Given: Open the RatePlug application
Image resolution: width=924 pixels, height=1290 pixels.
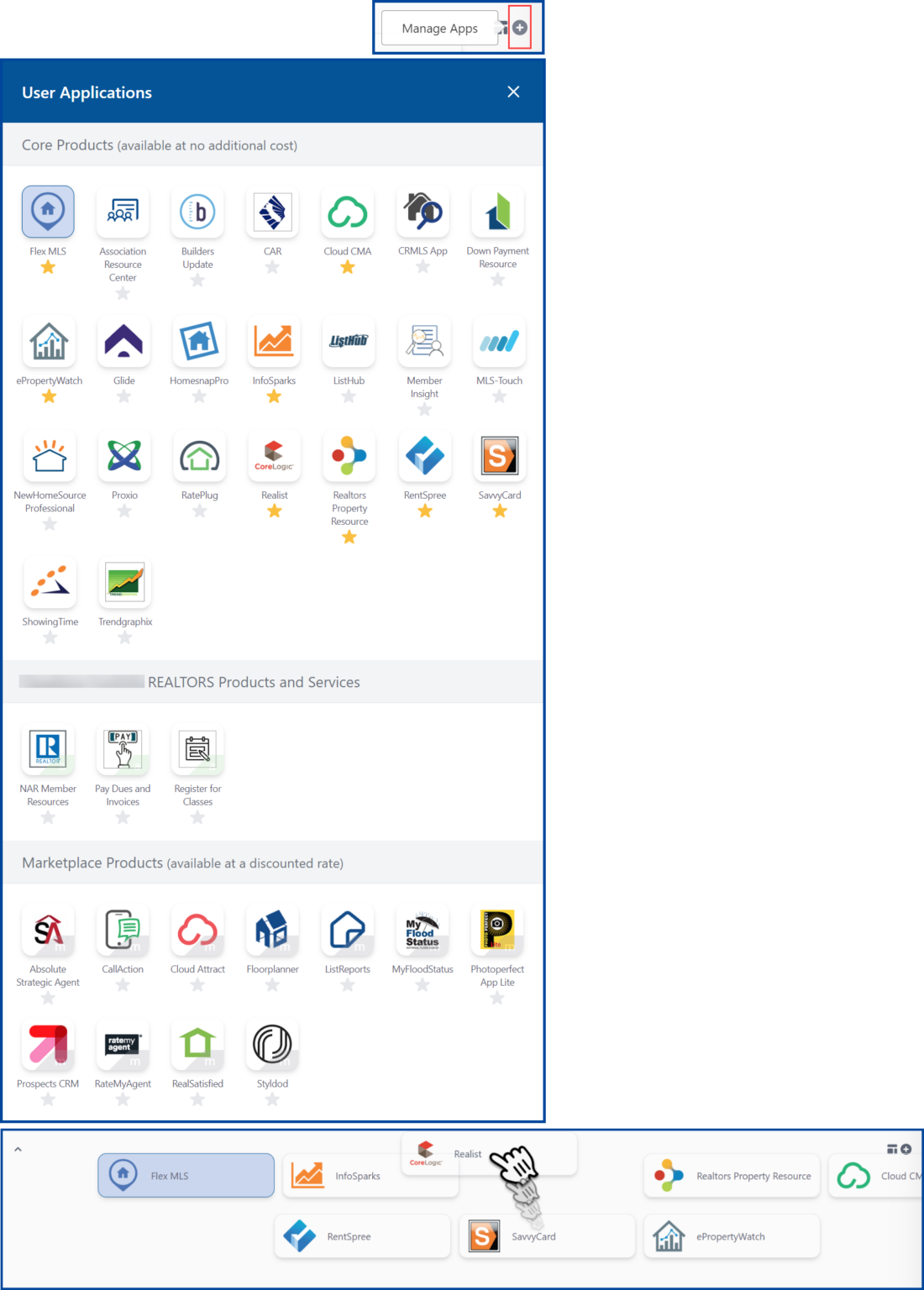Looking at the screenshot, I should (198, 456).
